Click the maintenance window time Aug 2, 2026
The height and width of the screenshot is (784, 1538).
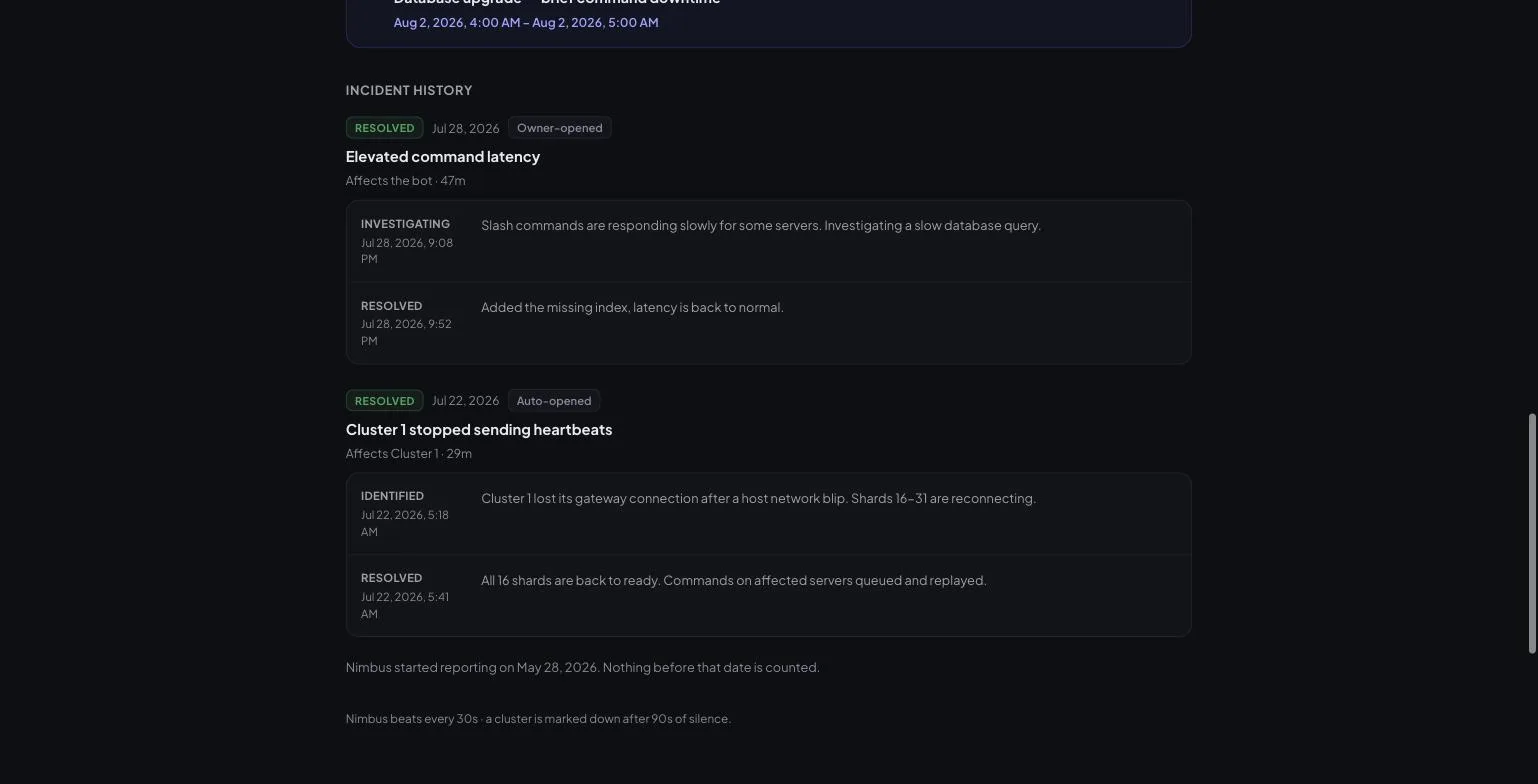click(526, 23)
